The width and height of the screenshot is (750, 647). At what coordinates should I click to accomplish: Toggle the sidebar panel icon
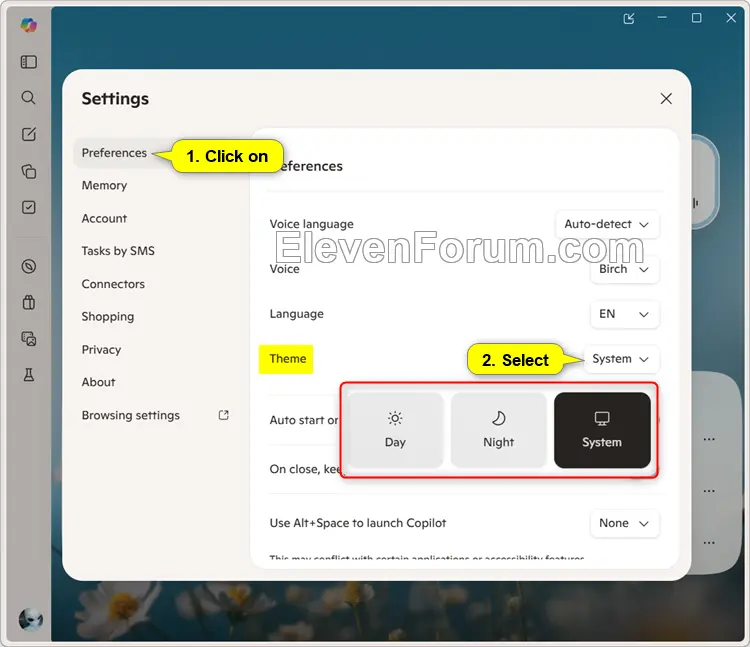29,62
